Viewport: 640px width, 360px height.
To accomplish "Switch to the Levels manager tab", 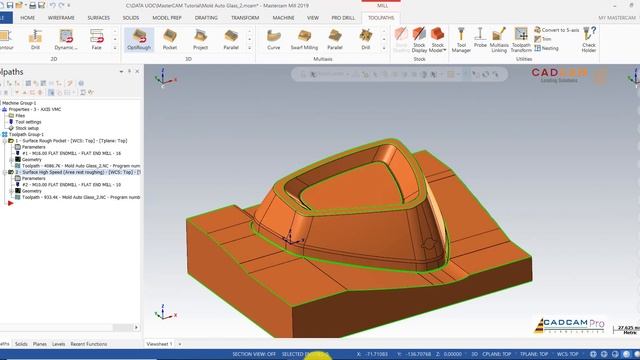I will 58,344.
